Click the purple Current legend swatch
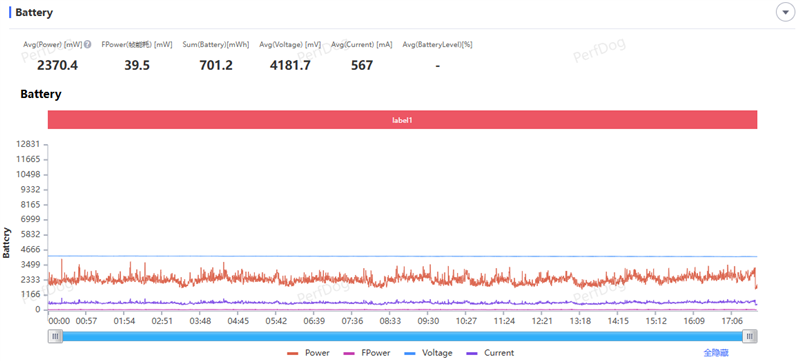The height and width of the screenshot is (361, 800). pos(472,353)
